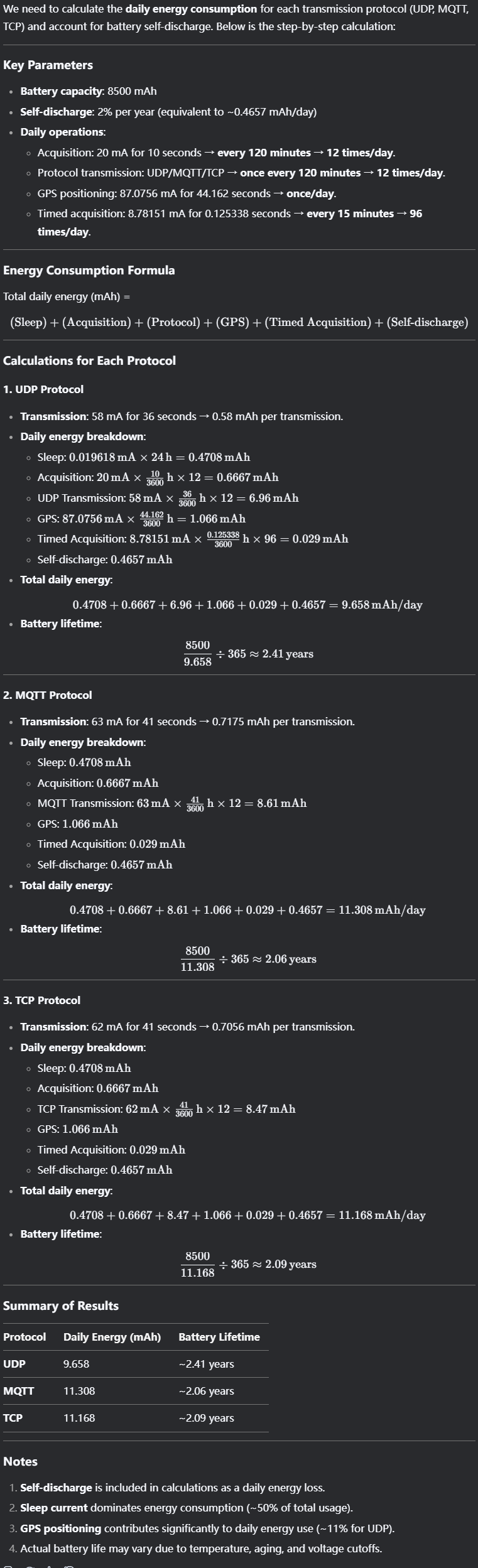Click the Summary of Results heading
478x1568 pixels.
[61, 1306]
